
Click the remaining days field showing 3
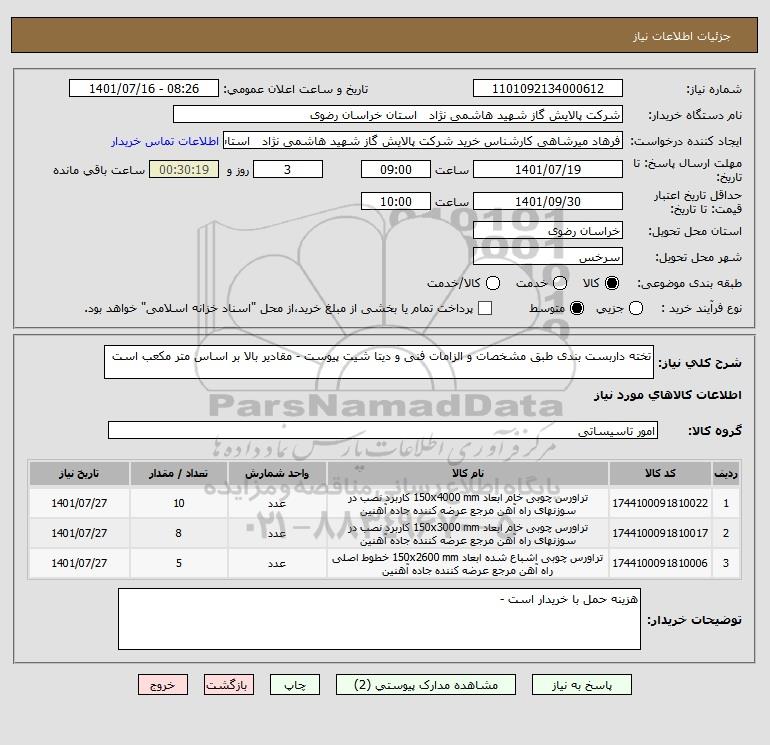(288, 169)
